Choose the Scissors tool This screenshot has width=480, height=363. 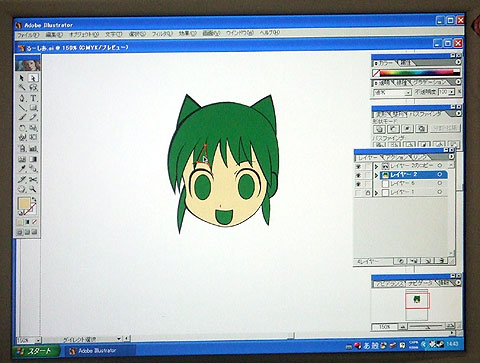pos(33,179)
